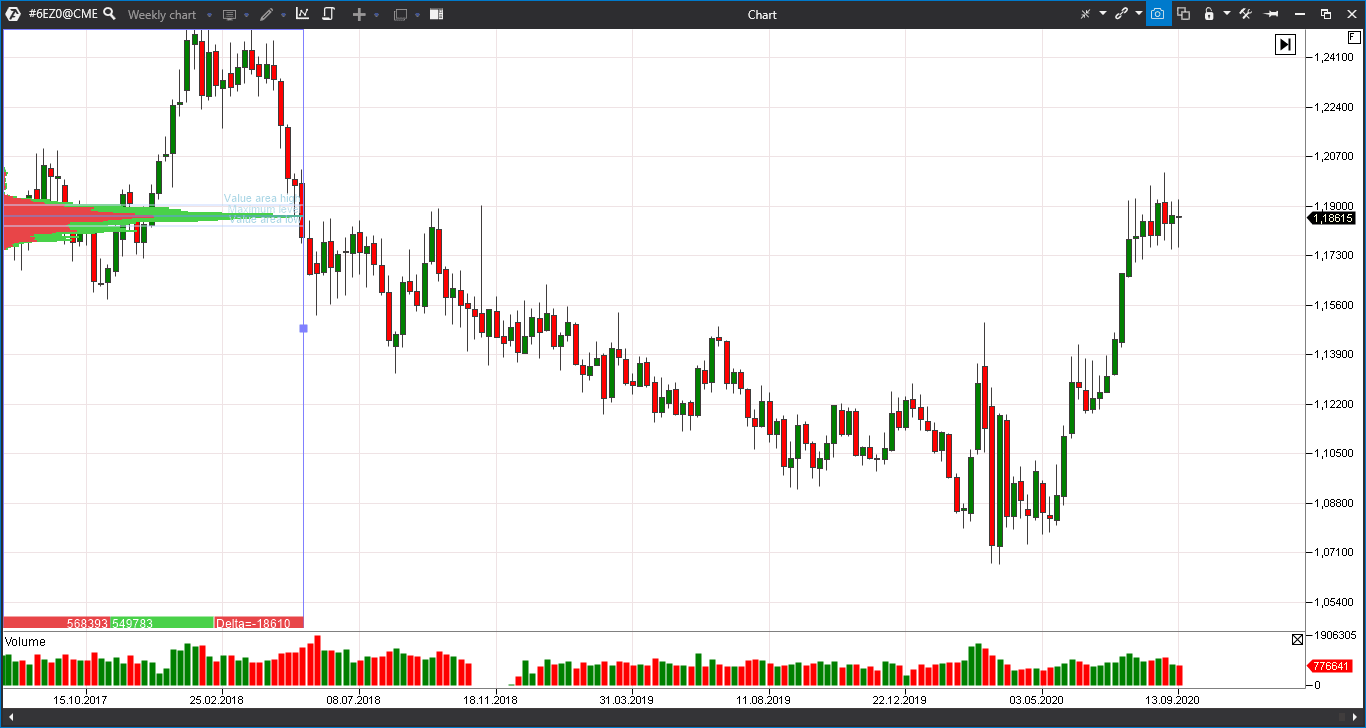The width and height of the screenshot is (1366, 728).
Task: Expand dropdown arrow next to pencil tool
Action: (283, 15)
